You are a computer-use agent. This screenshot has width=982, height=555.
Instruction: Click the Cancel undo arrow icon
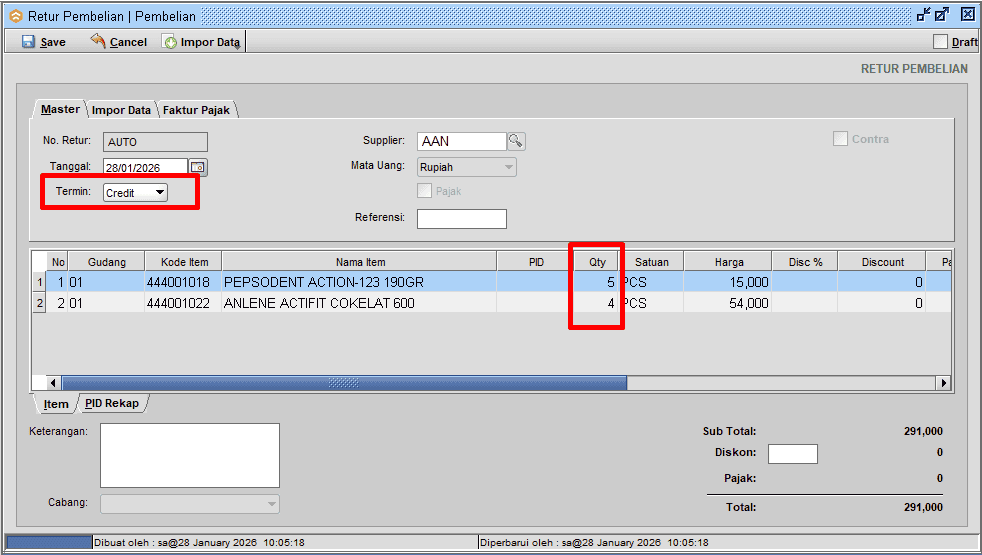98,41
